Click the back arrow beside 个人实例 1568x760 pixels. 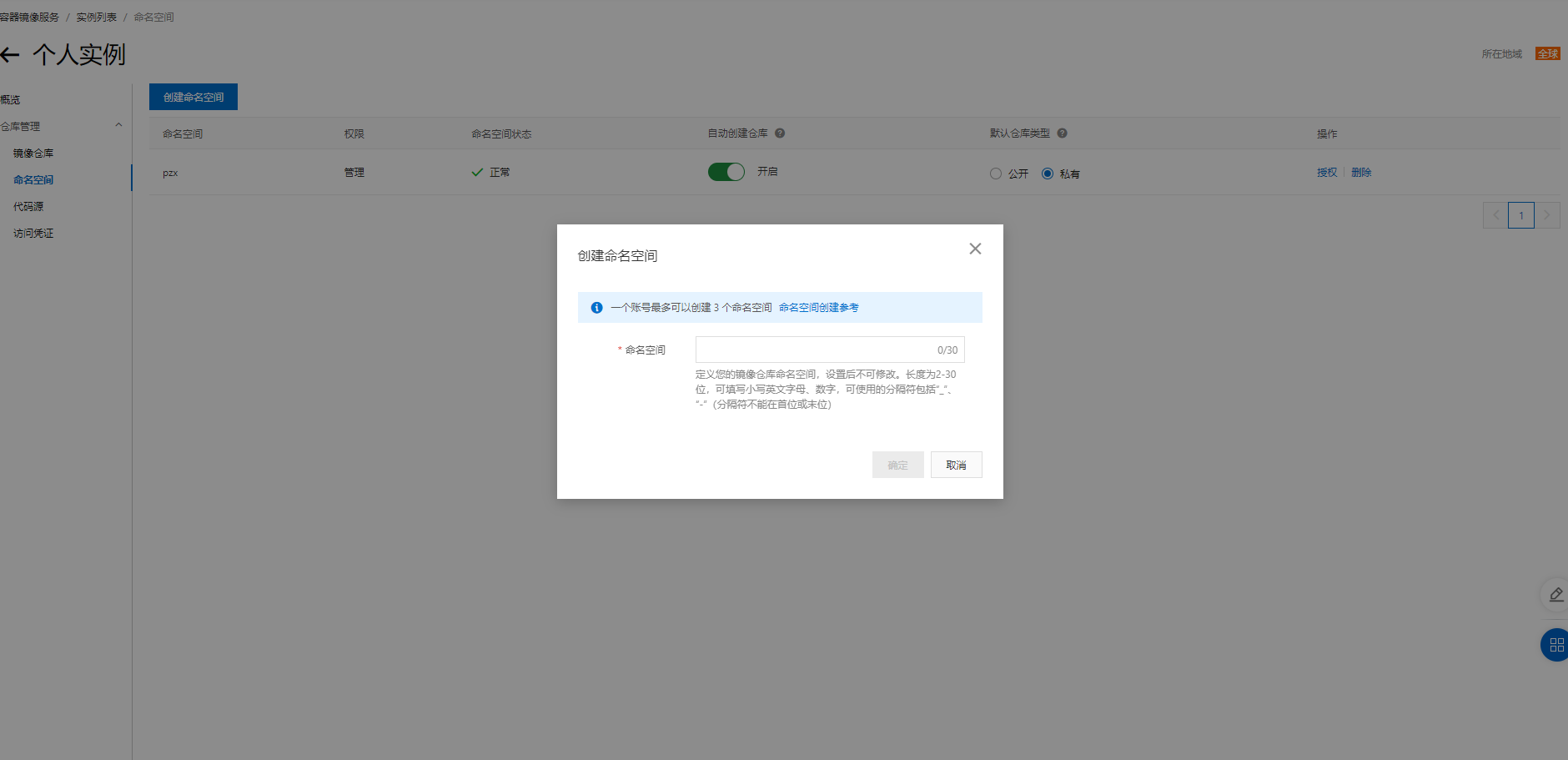pos(10,55)
